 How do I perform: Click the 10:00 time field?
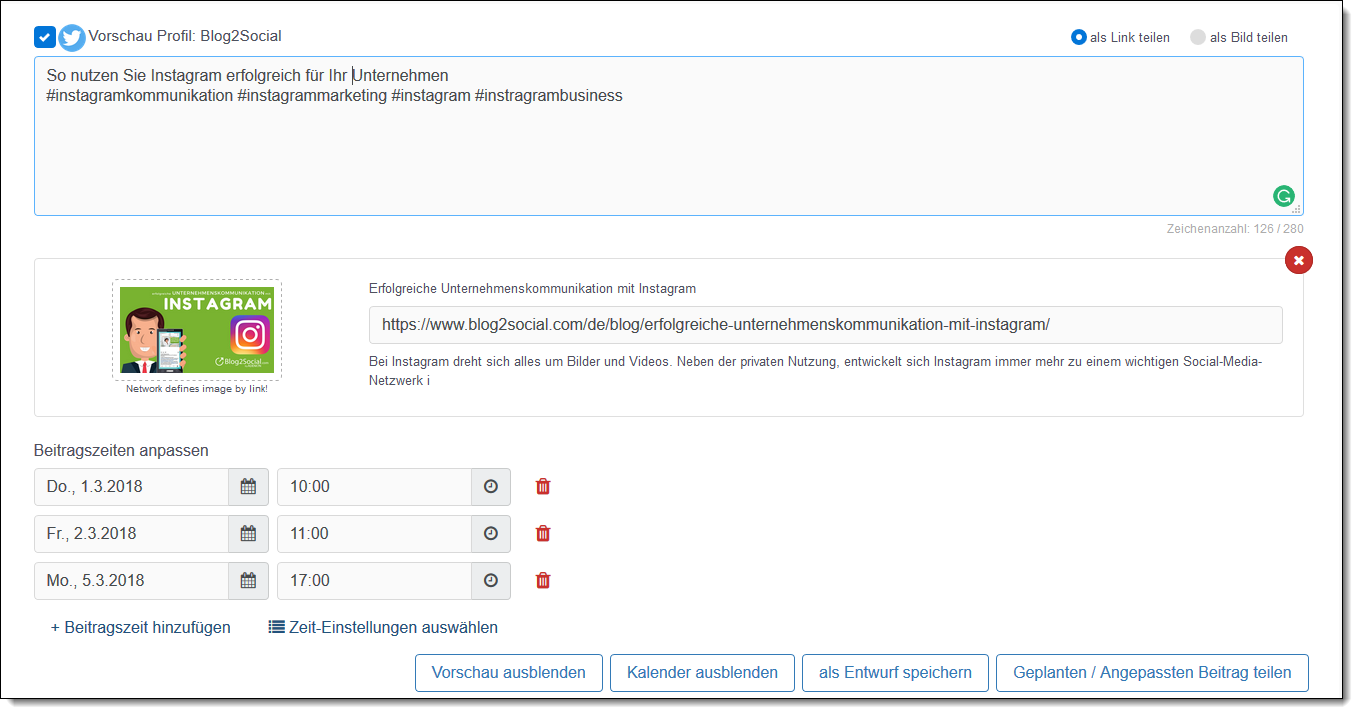[x=374, y=487]
